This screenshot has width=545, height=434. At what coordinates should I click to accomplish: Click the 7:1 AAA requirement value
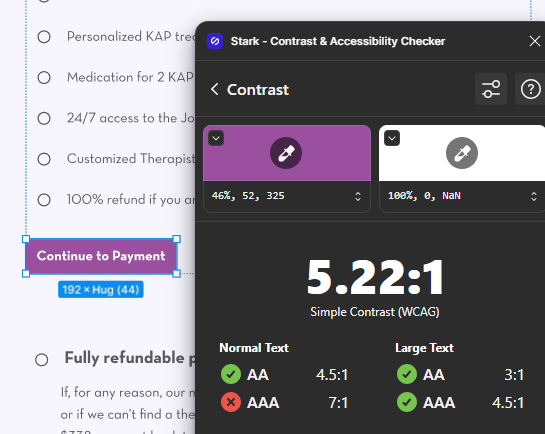[x=338, y=403]
